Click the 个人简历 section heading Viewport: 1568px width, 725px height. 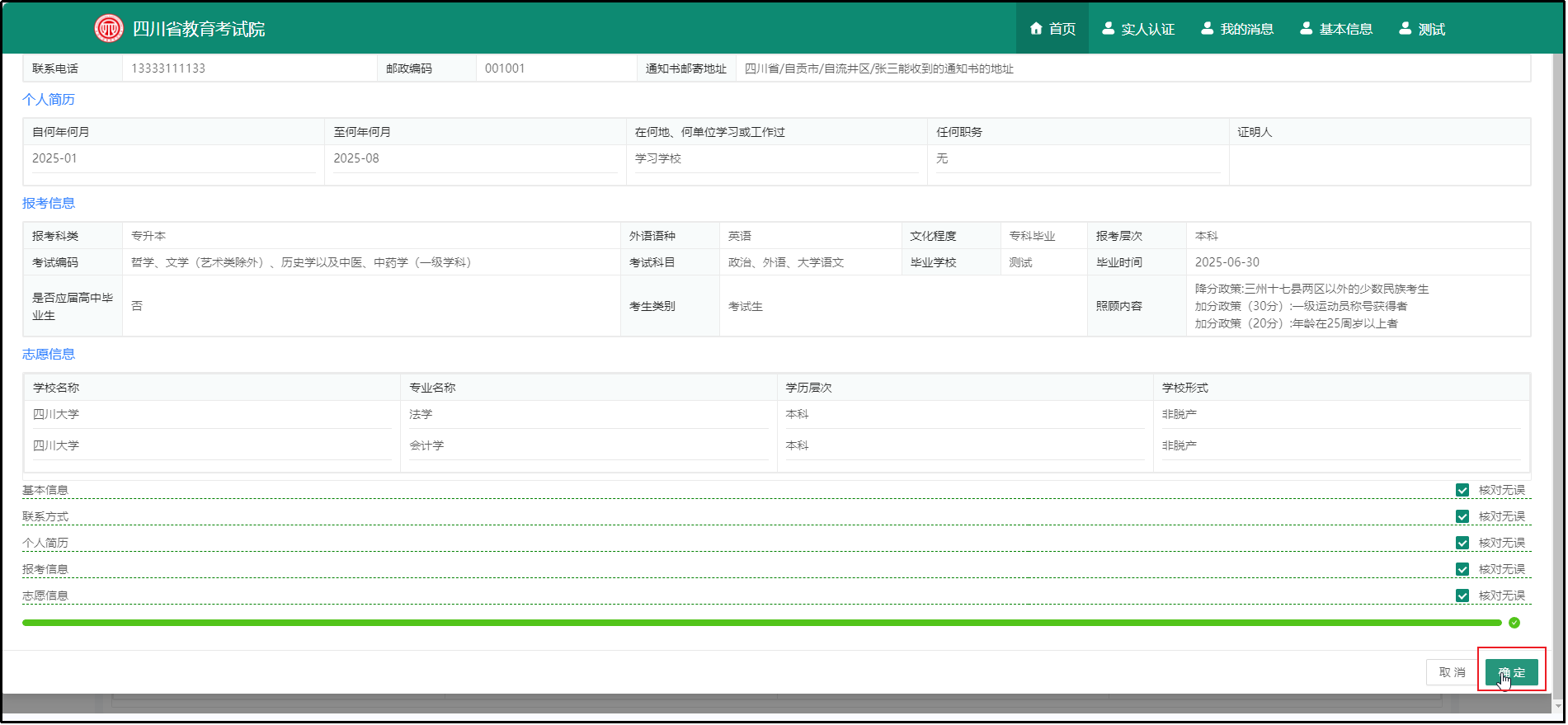click(49, 99)
